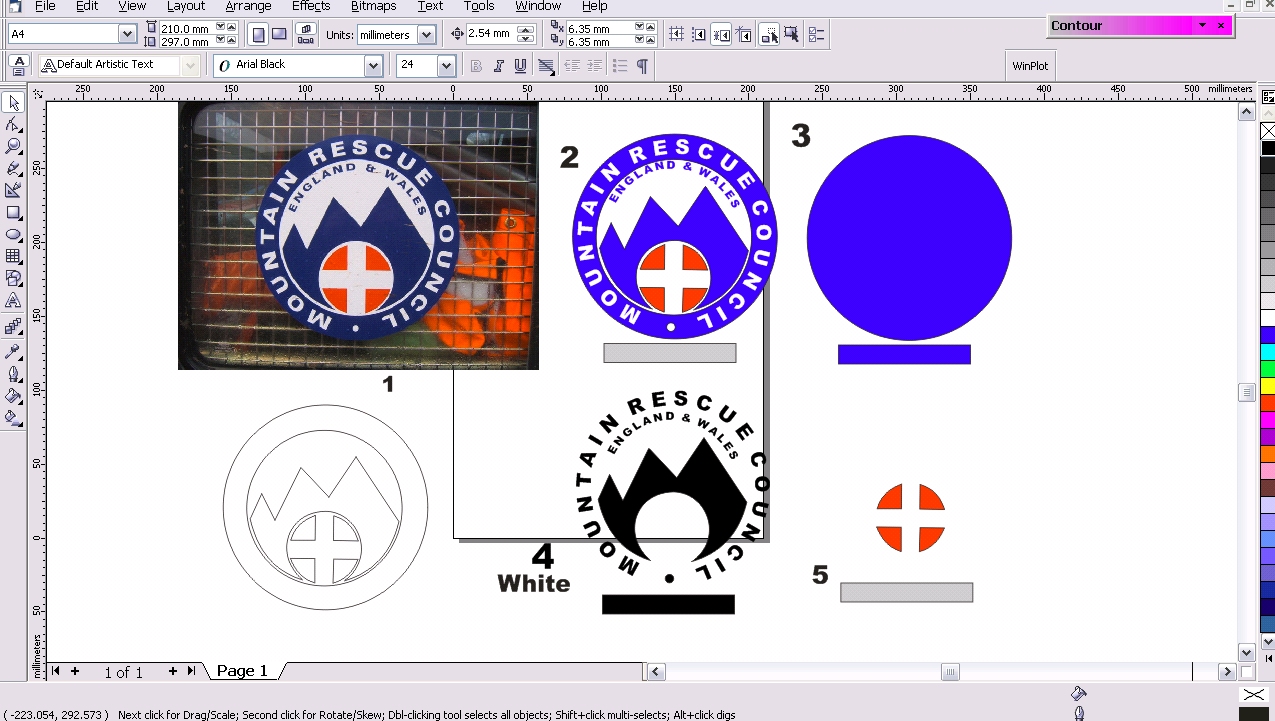The image size is (1275, 721).
Task: Choose the Rectangle tool
Action: coord(13,213)
